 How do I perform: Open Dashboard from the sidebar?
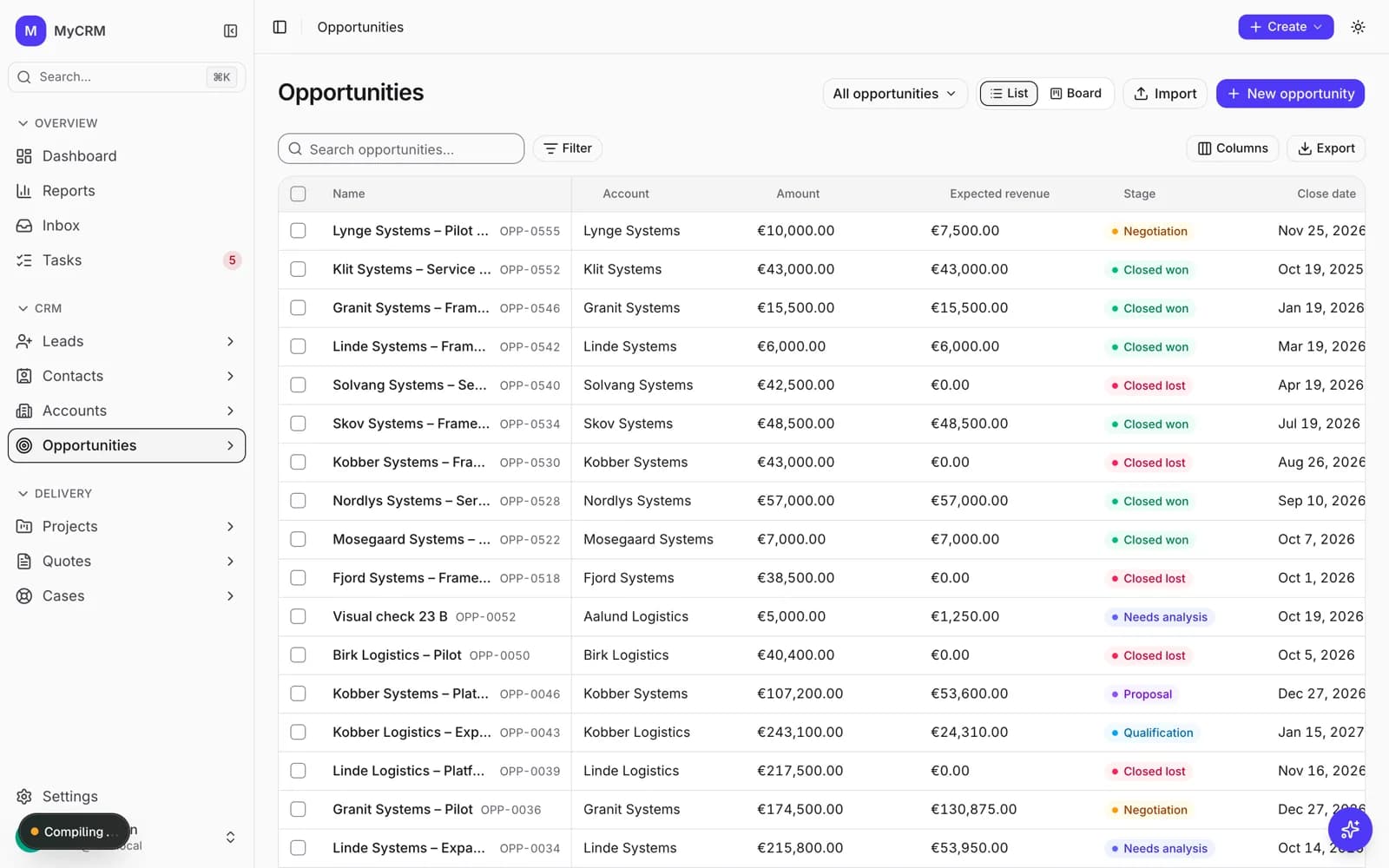pyautogui.click(x=127, y=156)
